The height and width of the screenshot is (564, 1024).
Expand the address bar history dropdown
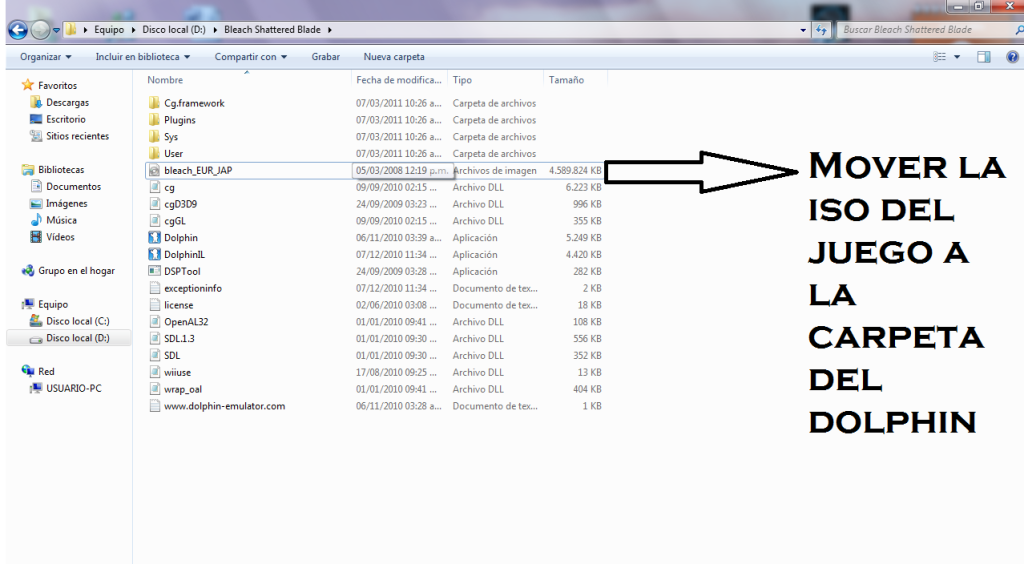(x=803, y=30)
